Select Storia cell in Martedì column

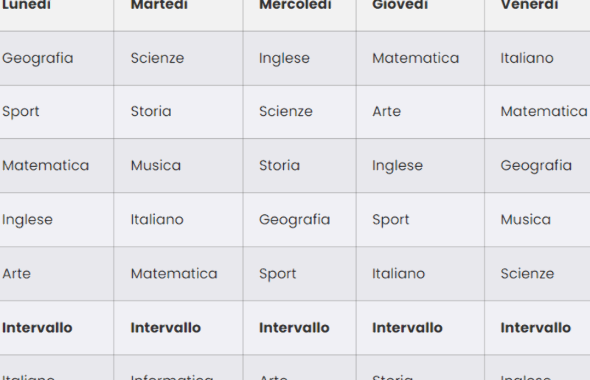178,112
